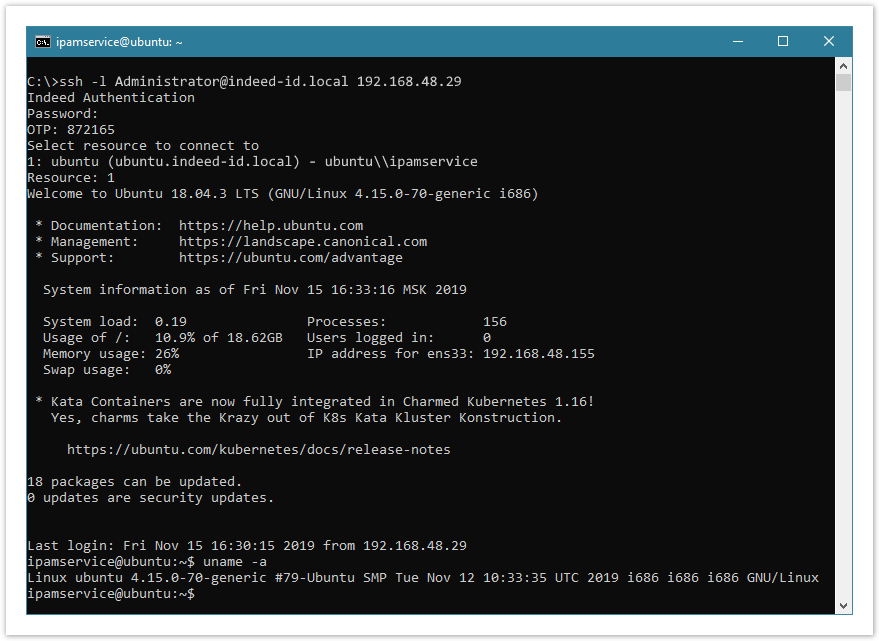Click the ubuntu.com/advantage support URL
Image resolution: width=879 pixels, height=641 pixels.
point(291,258)
